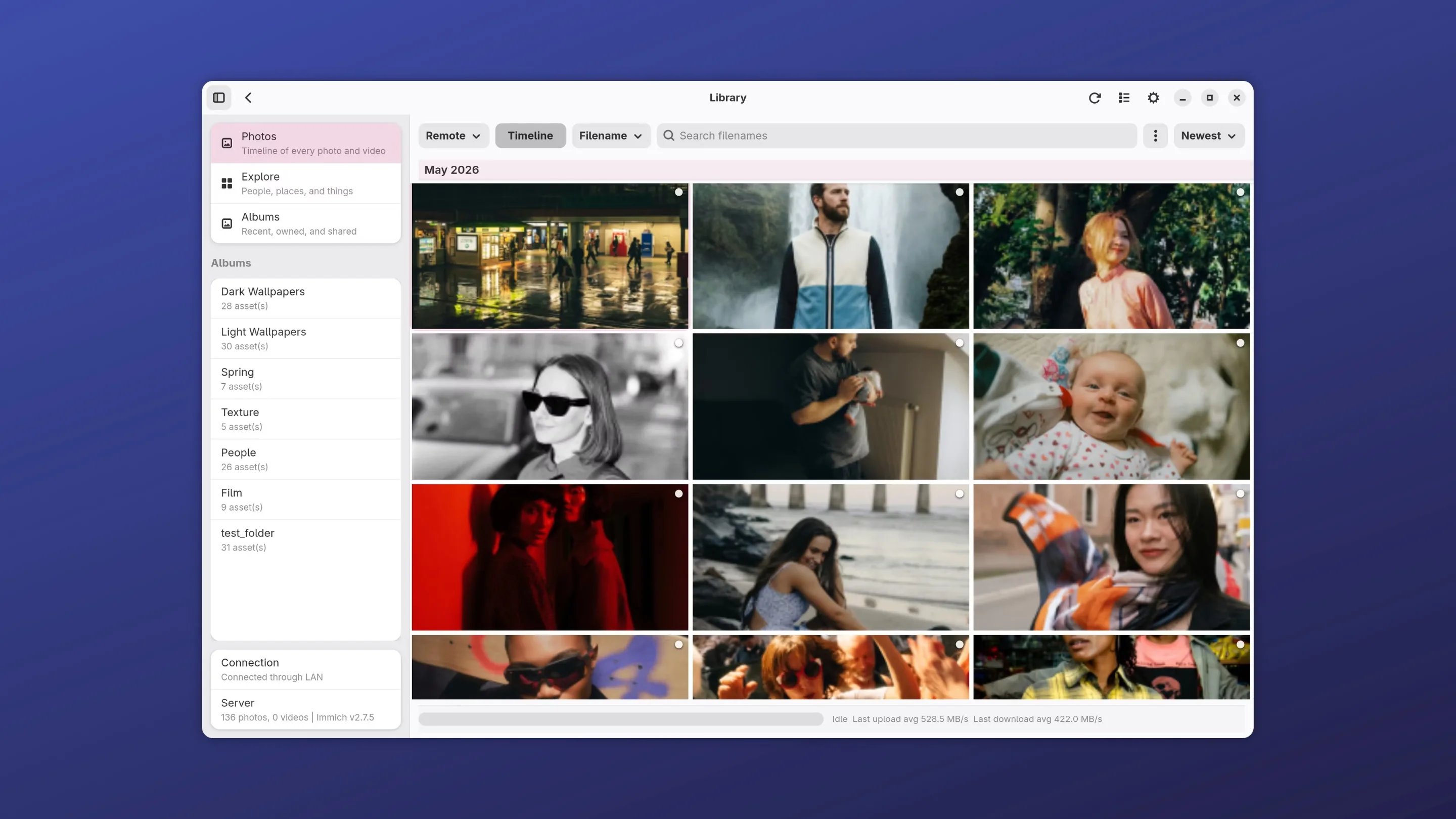The height and width of the screenshot is (819, 1456).
Task: Click 'Last upload avg 528.5 MB/s' status
Action: 910,719
